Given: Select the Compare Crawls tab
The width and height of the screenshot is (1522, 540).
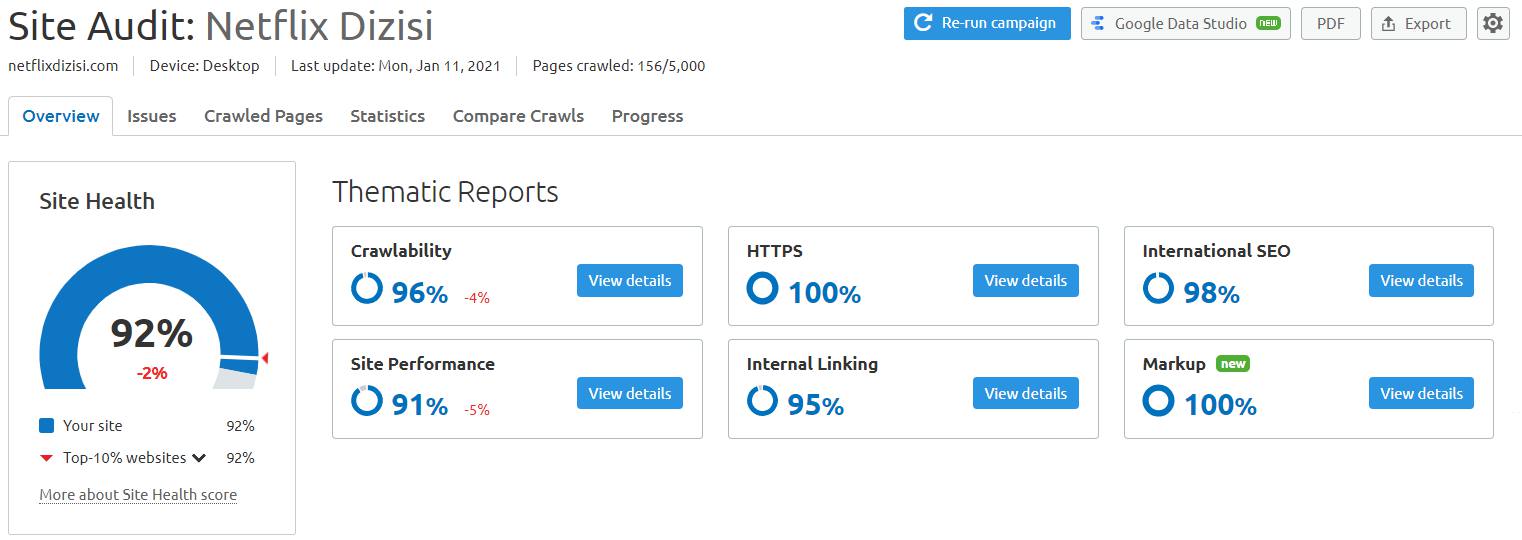Looking at the screenshot, I should 518,116.
